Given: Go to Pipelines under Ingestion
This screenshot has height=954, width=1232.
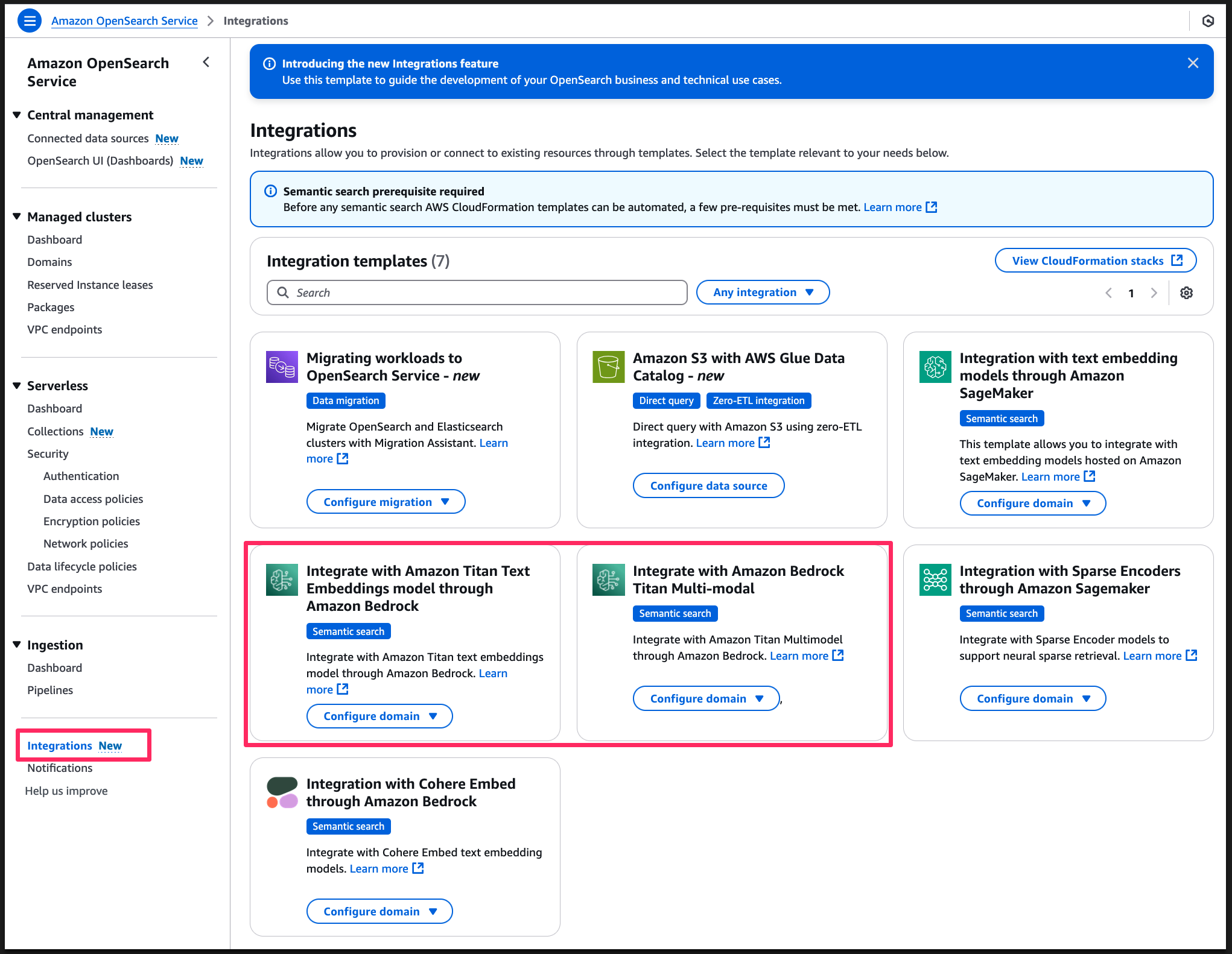Looking at the screenshot, I should [50, 690].
